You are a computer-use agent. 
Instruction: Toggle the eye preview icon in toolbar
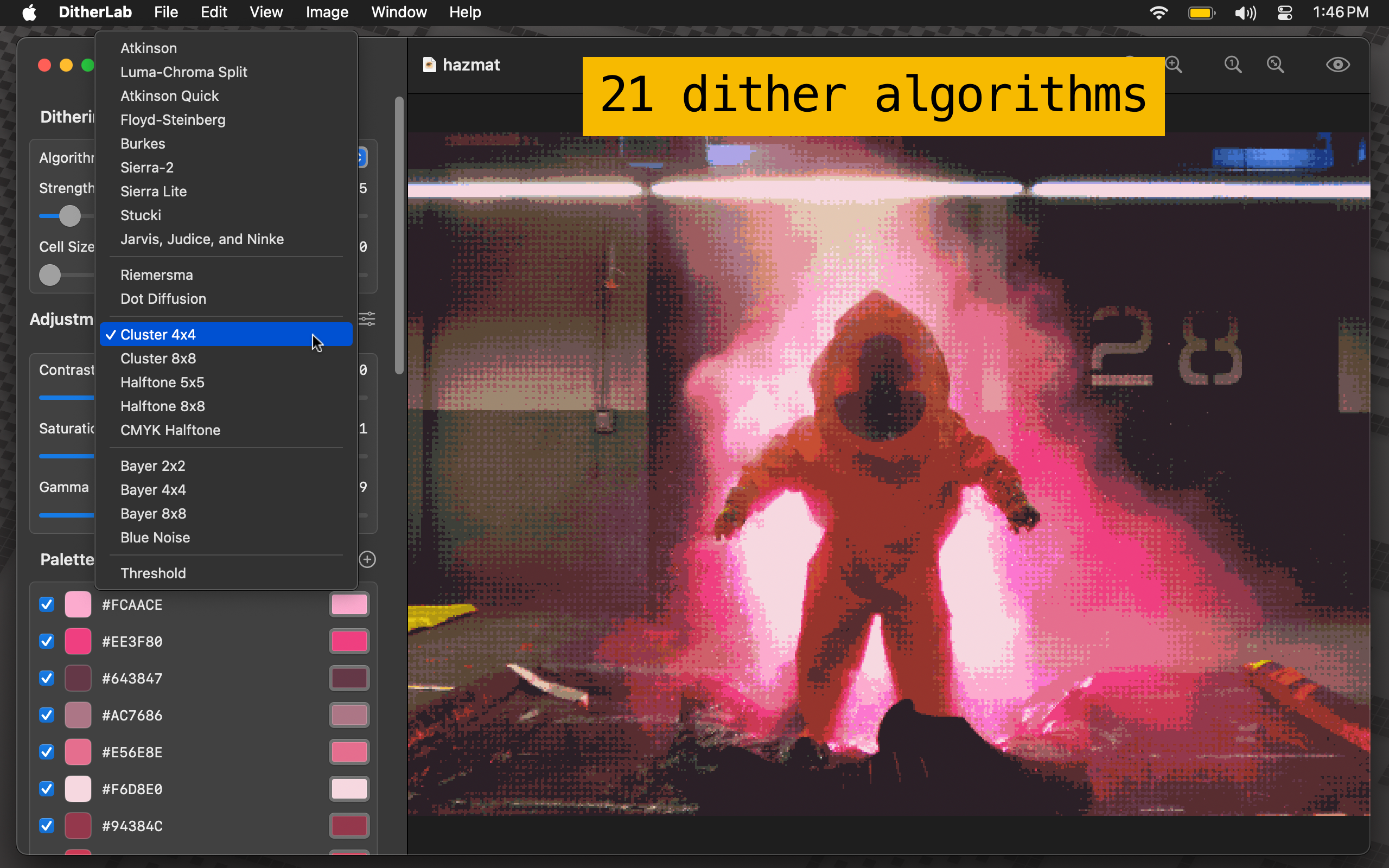coord(1337,65)
